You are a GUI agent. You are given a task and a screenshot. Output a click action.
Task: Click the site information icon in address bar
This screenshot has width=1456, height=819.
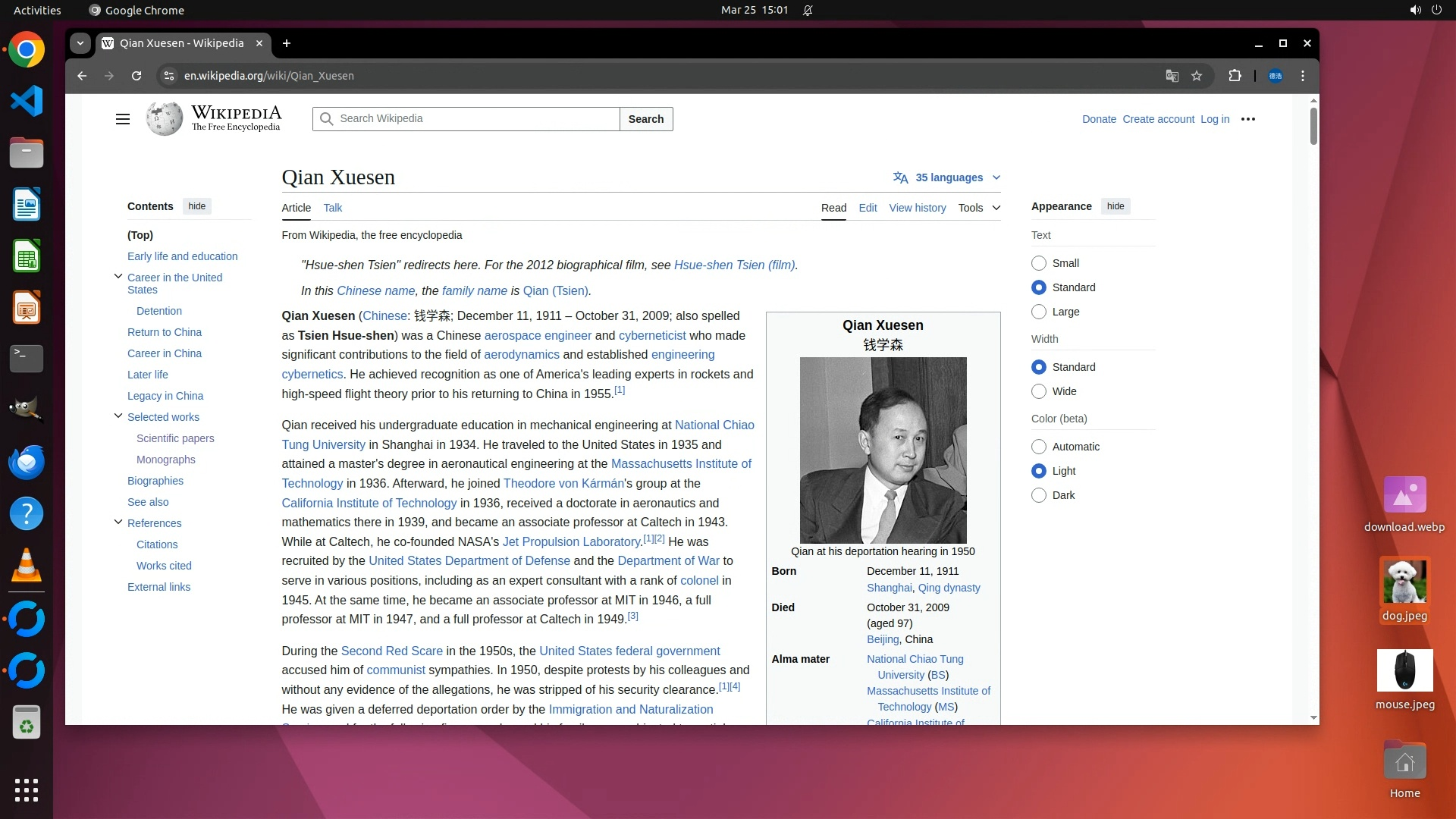169,76
